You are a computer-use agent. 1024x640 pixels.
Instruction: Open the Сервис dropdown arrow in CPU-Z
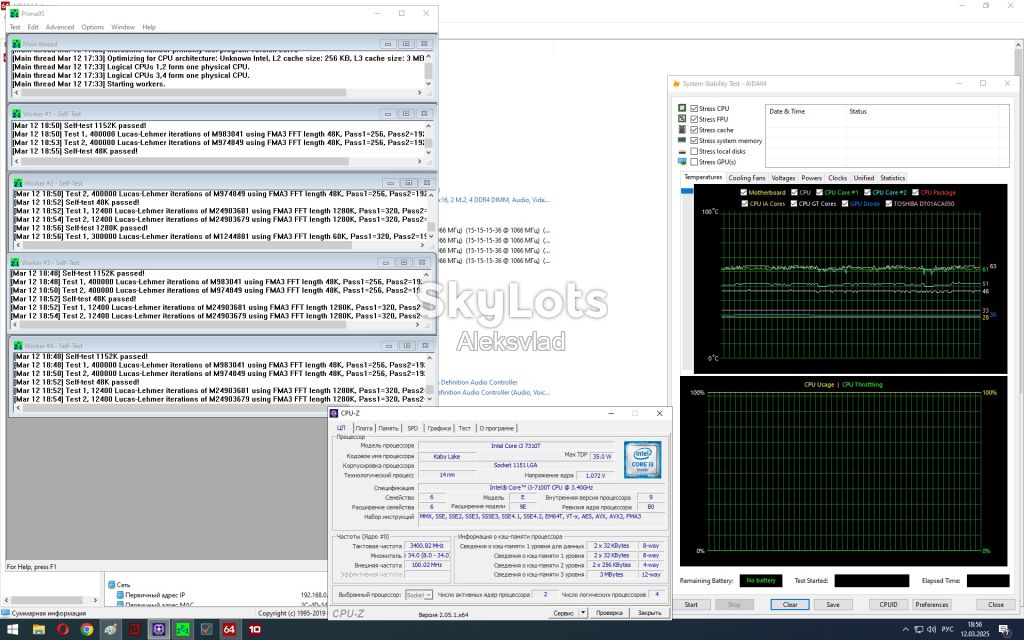(583, 613)
